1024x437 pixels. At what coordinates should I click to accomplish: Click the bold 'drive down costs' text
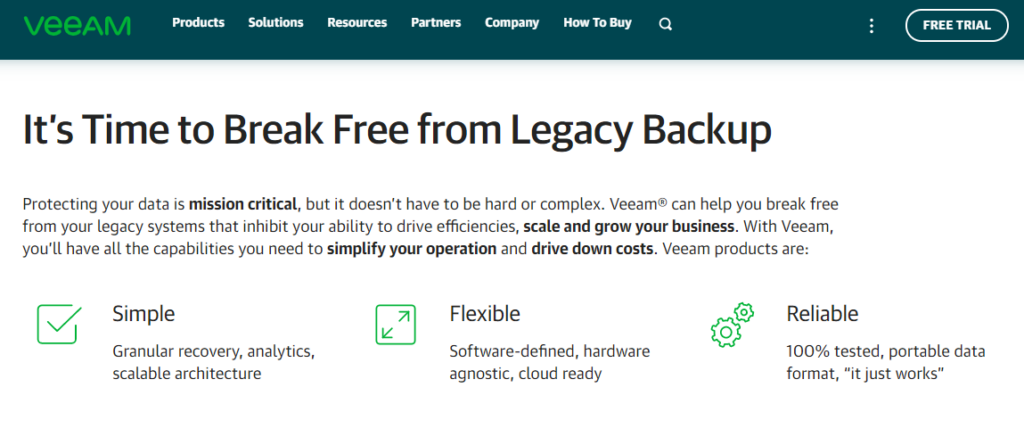tap(592, 250)
